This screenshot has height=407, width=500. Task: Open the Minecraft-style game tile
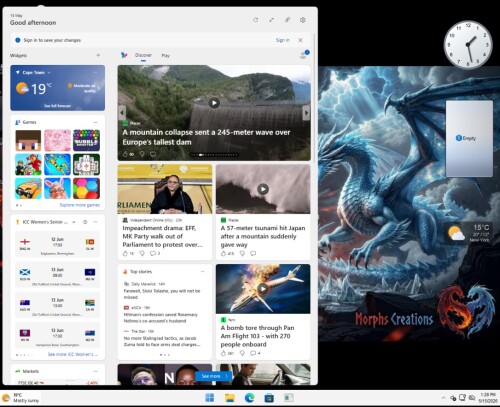coord(28,140)
